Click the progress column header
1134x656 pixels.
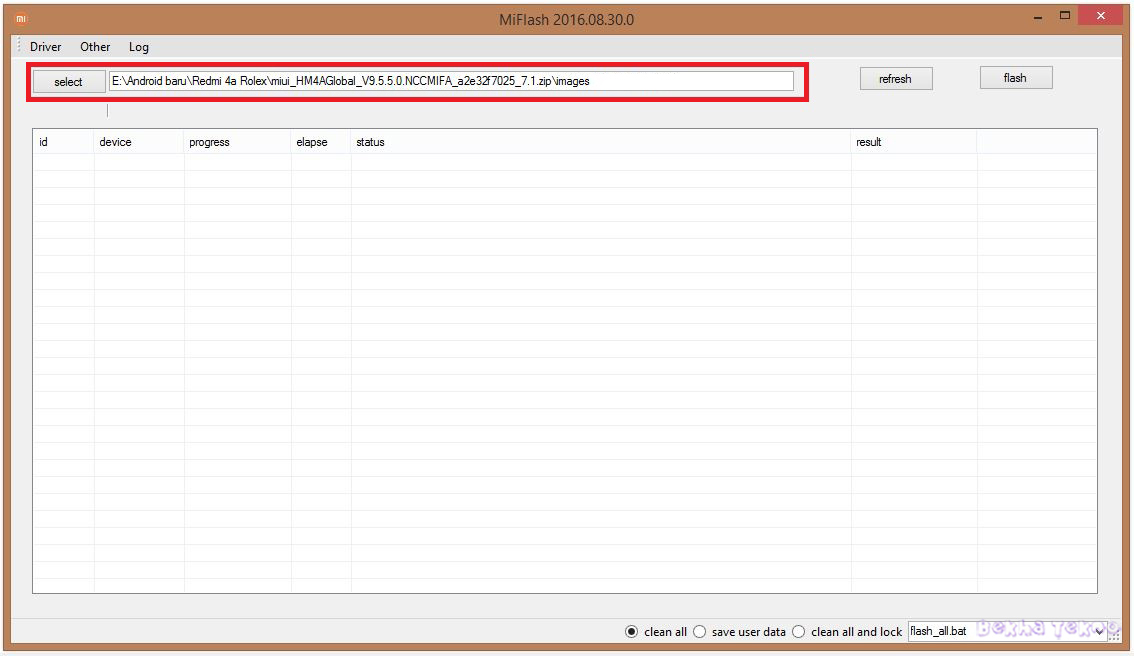point(237,142)
